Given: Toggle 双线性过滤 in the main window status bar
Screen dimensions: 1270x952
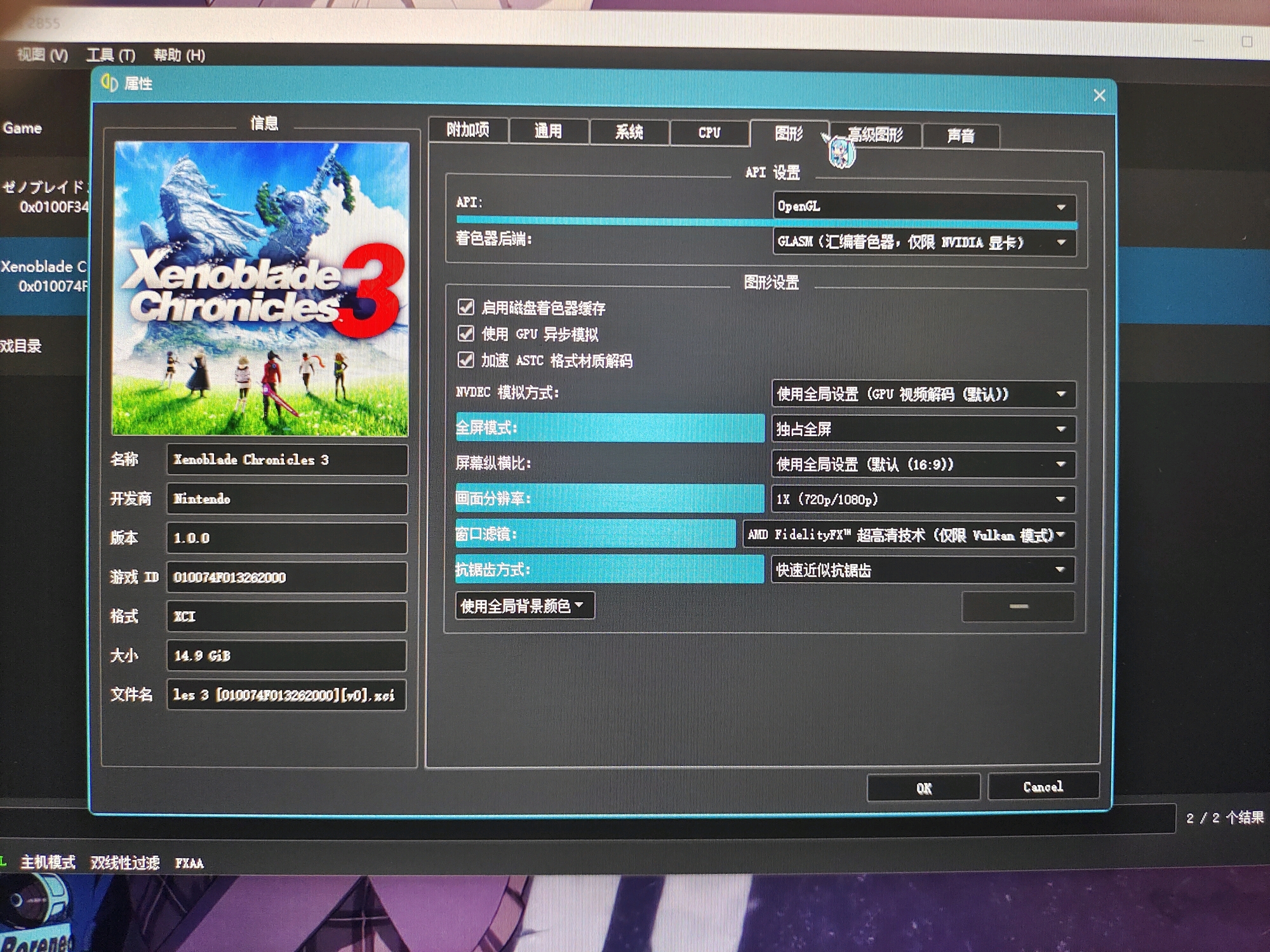Looking at the screenshot, I should click(x=125, y=863).
